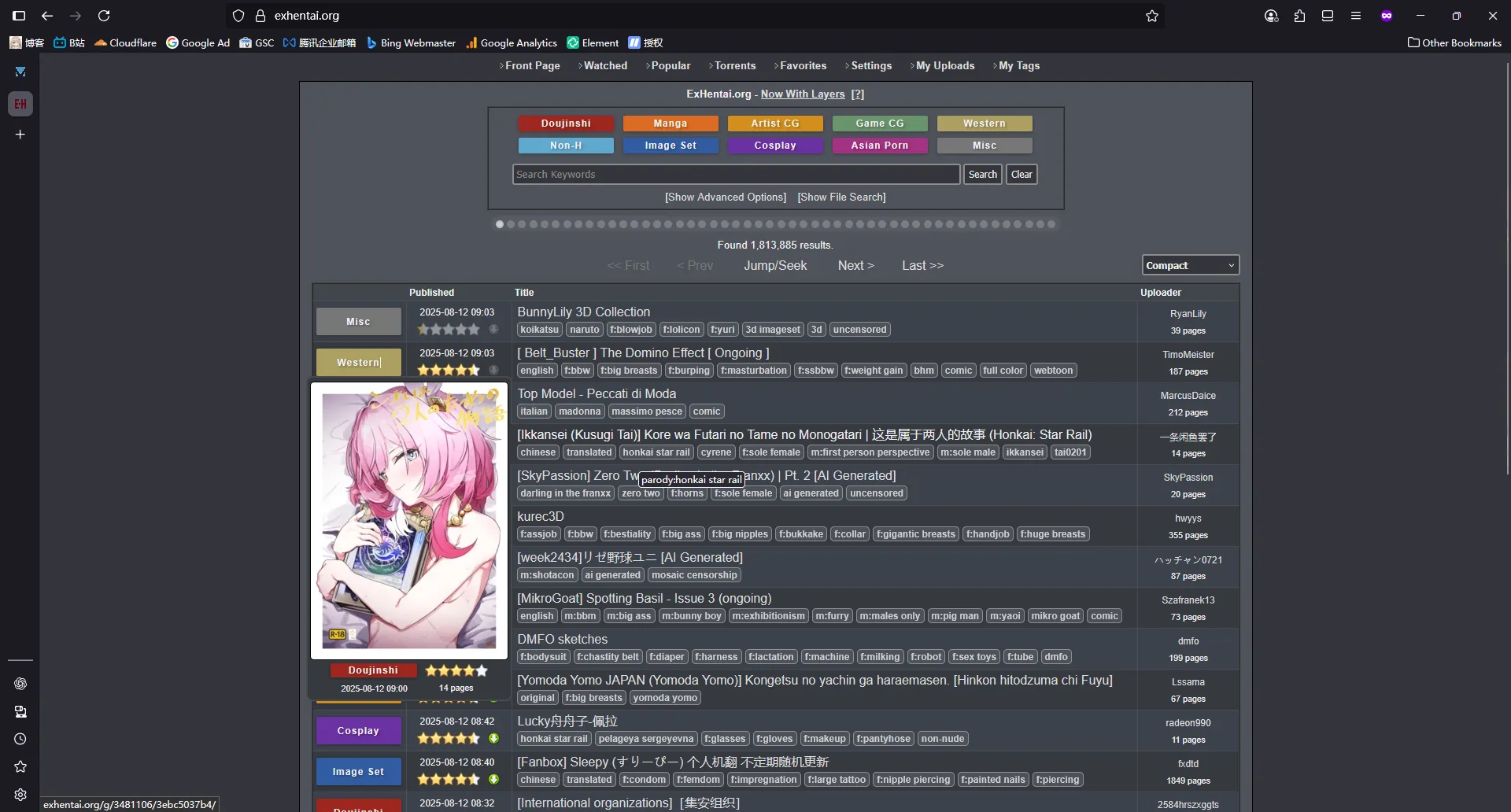Viewport: 1511px width, 812px height.
Task: Open the browser extensions icon
Action: 1299,16
